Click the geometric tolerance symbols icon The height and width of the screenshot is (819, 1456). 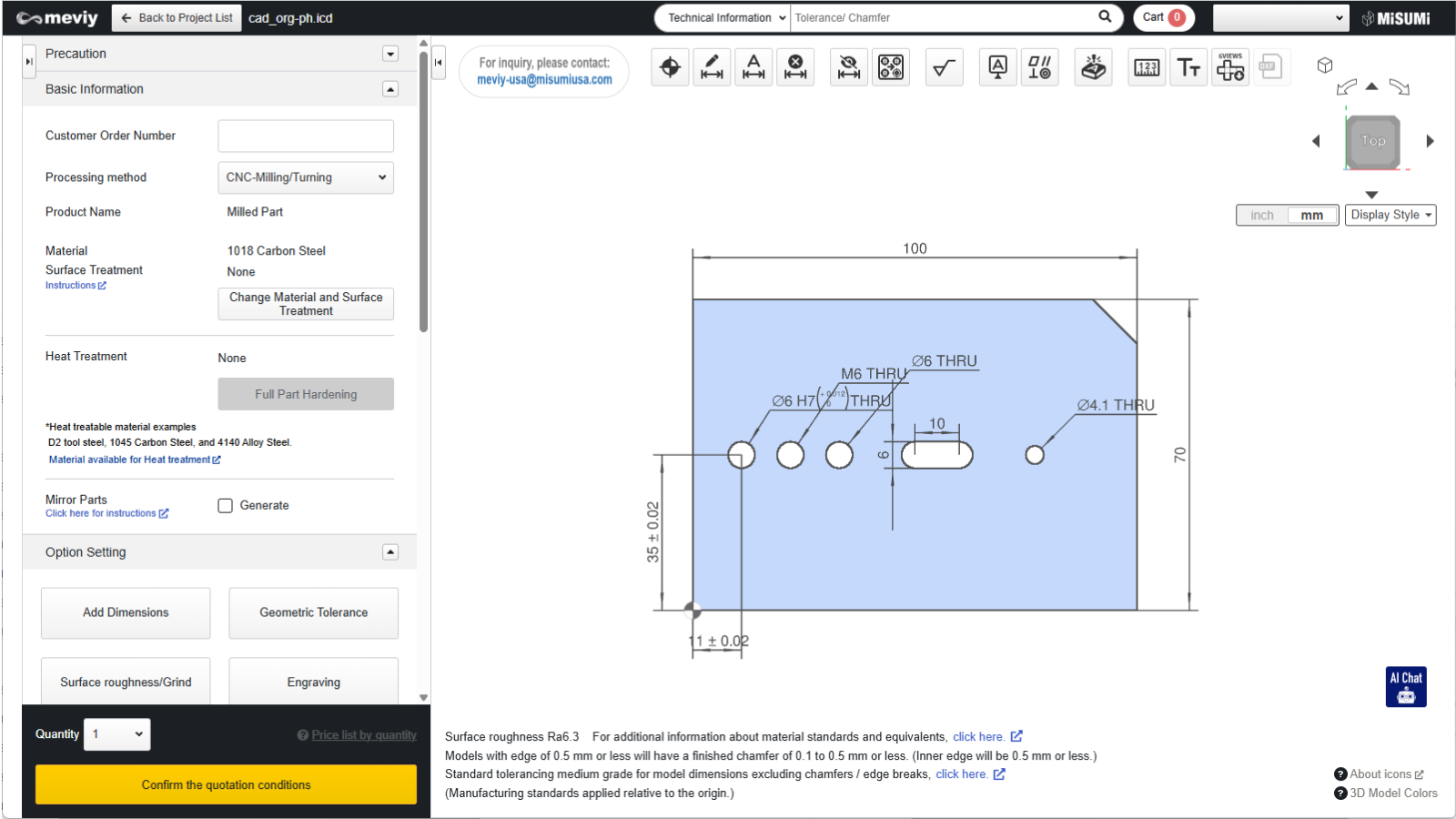[x=1039, y=67]
